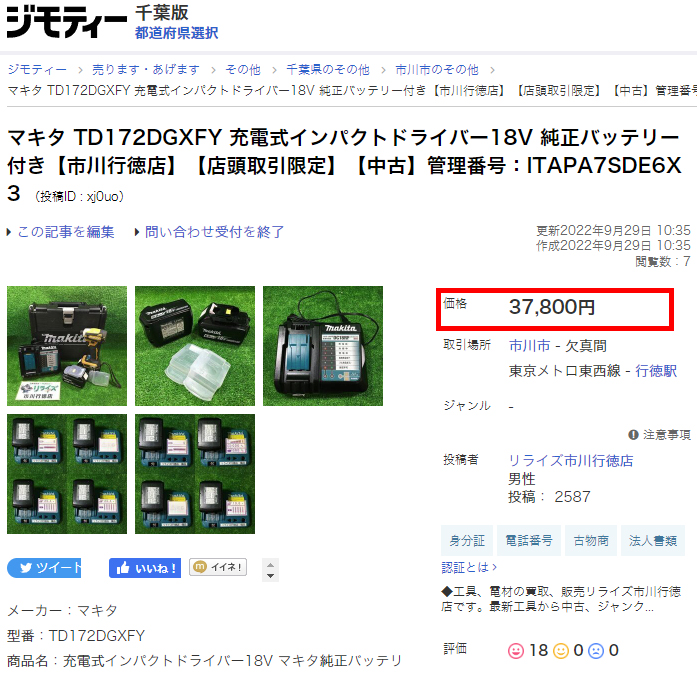
Task: Click the blue sad face rating icon
Action: click(596, 650)
